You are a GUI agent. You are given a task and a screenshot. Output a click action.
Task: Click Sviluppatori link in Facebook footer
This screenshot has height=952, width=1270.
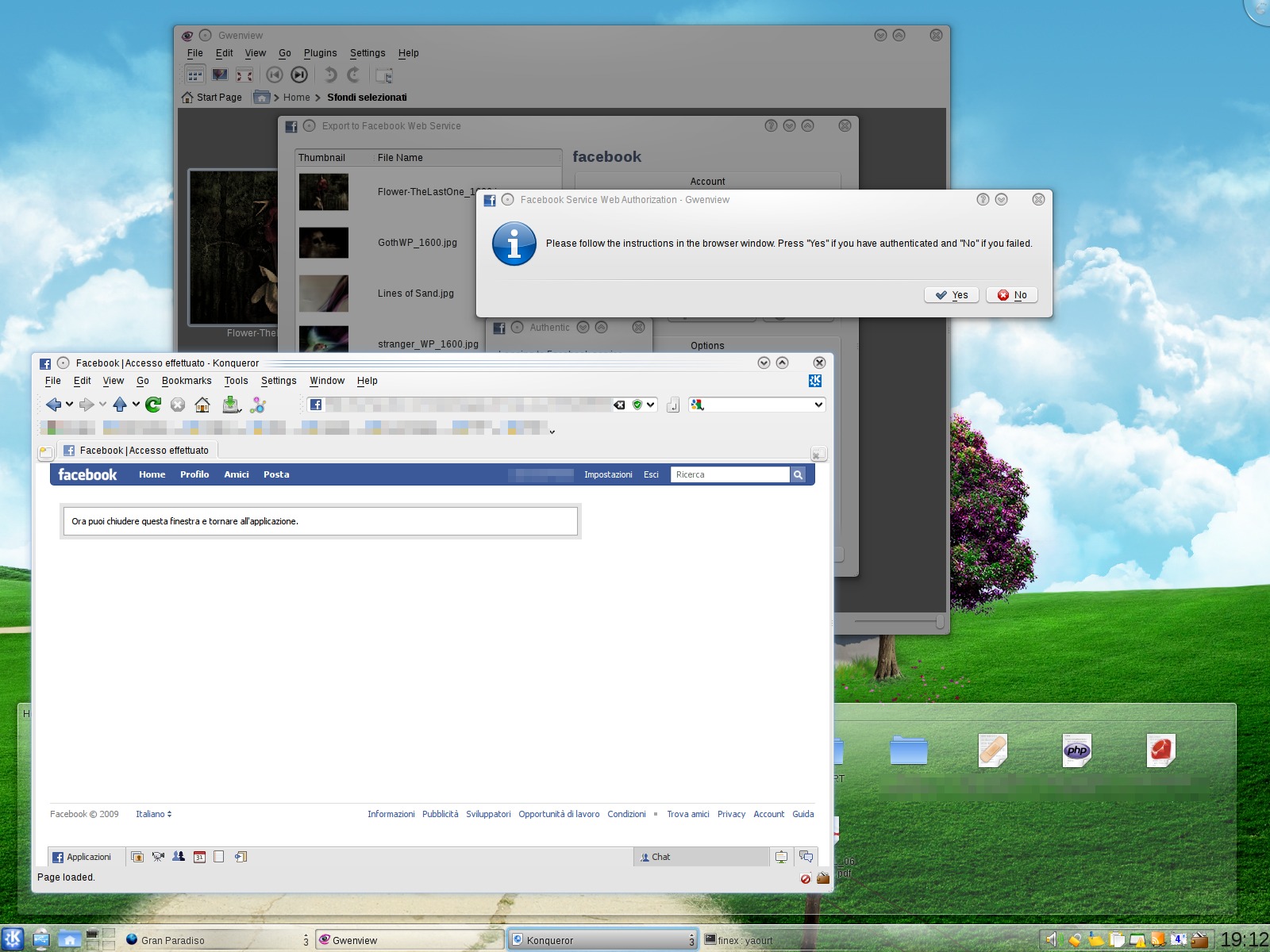488,814
